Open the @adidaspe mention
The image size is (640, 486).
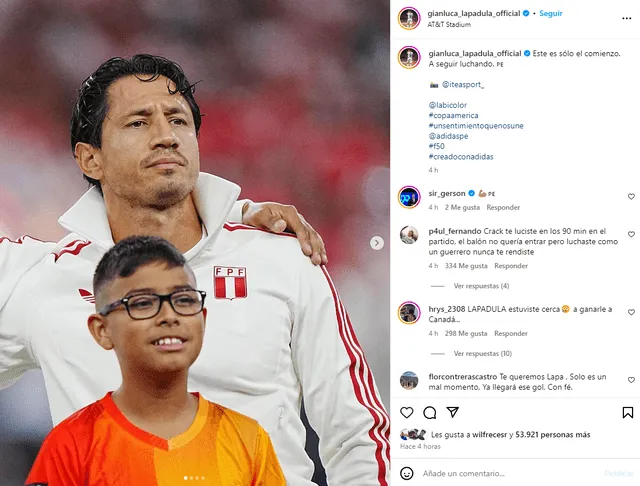pyautogui.click(x=448, y=136)
